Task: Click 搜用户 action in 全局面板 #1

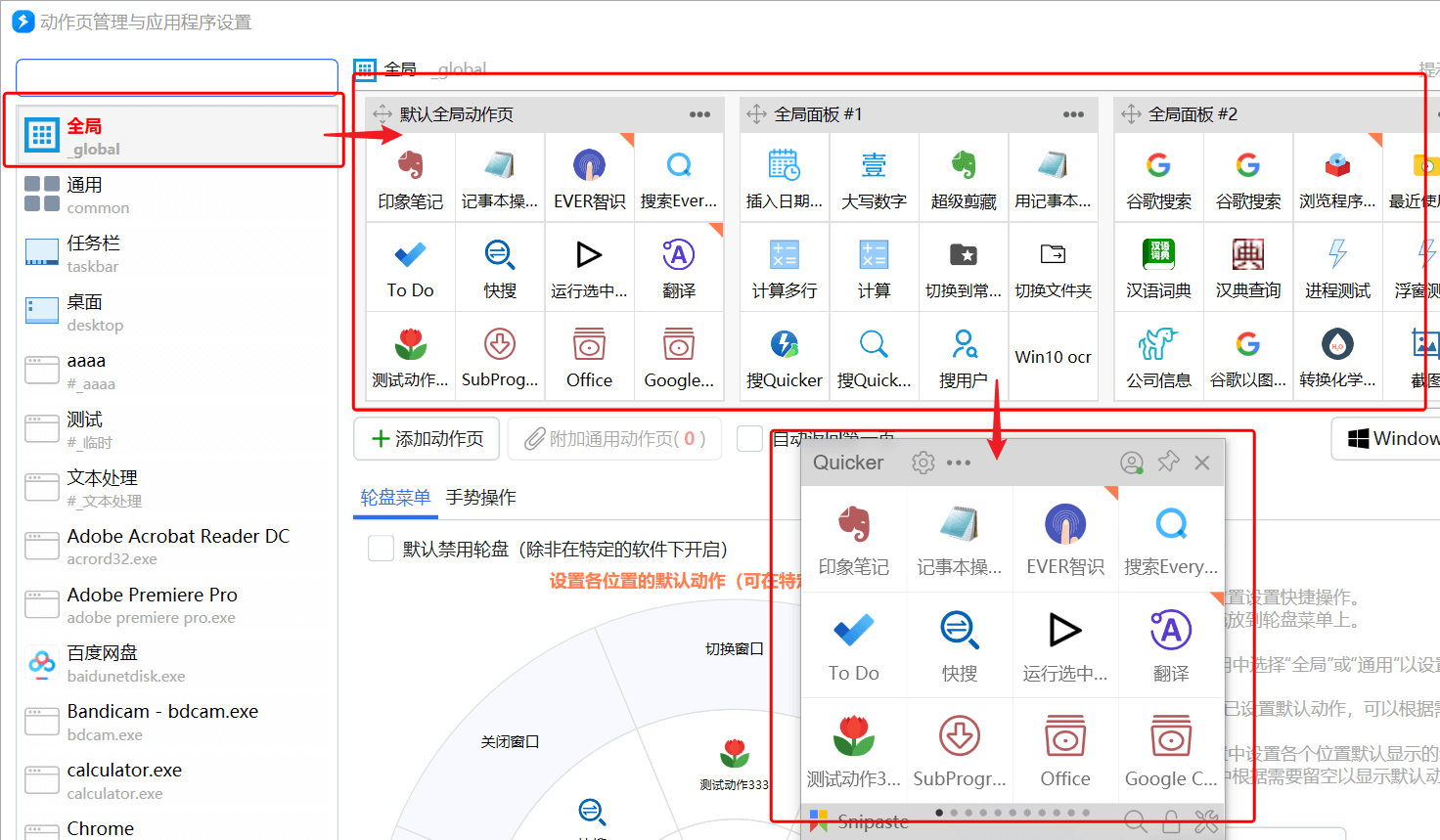Action: (x=964, y=357)
